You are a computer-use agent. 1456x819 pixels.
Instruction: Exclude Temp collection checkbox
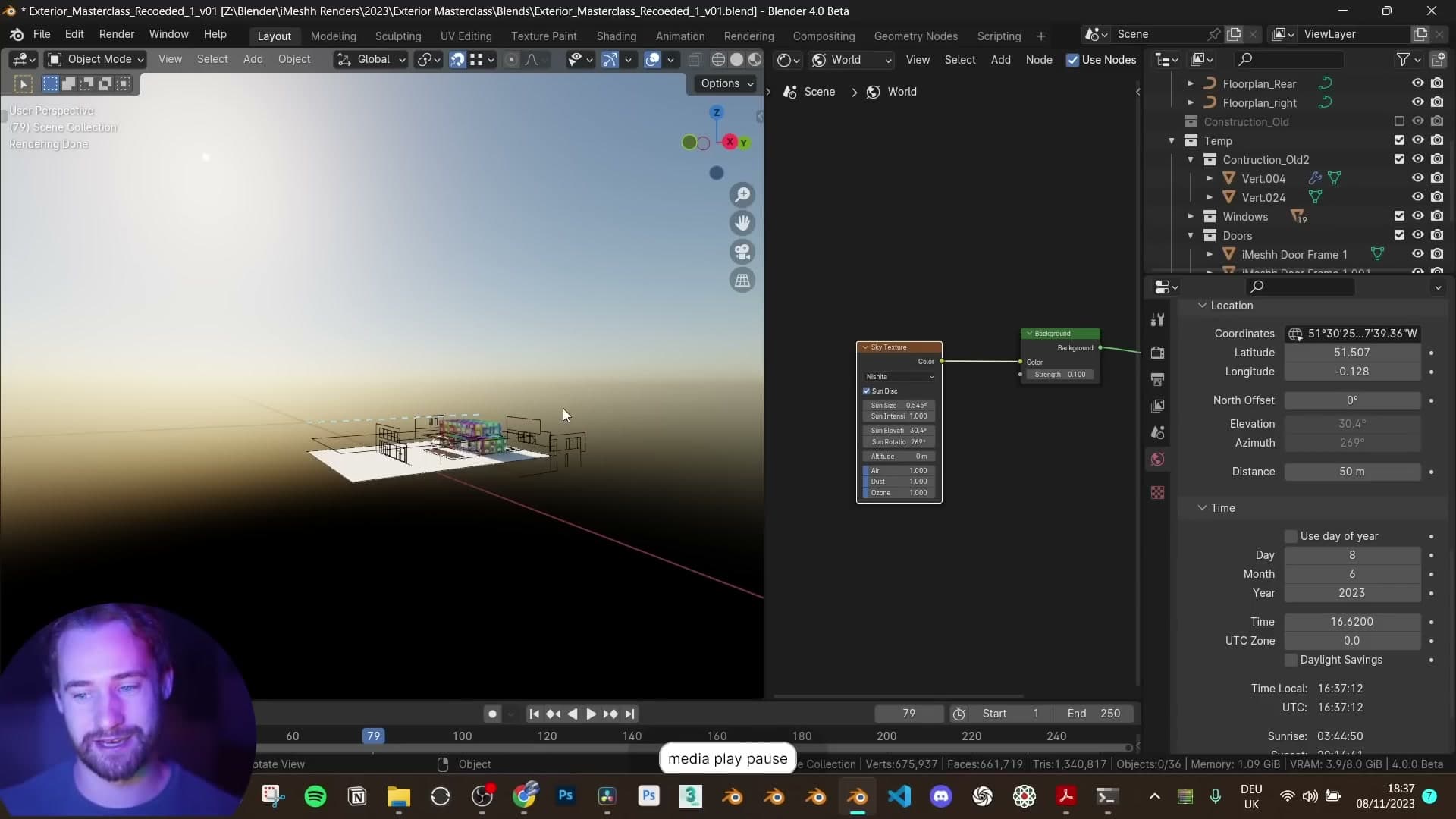coord(1399,140)
